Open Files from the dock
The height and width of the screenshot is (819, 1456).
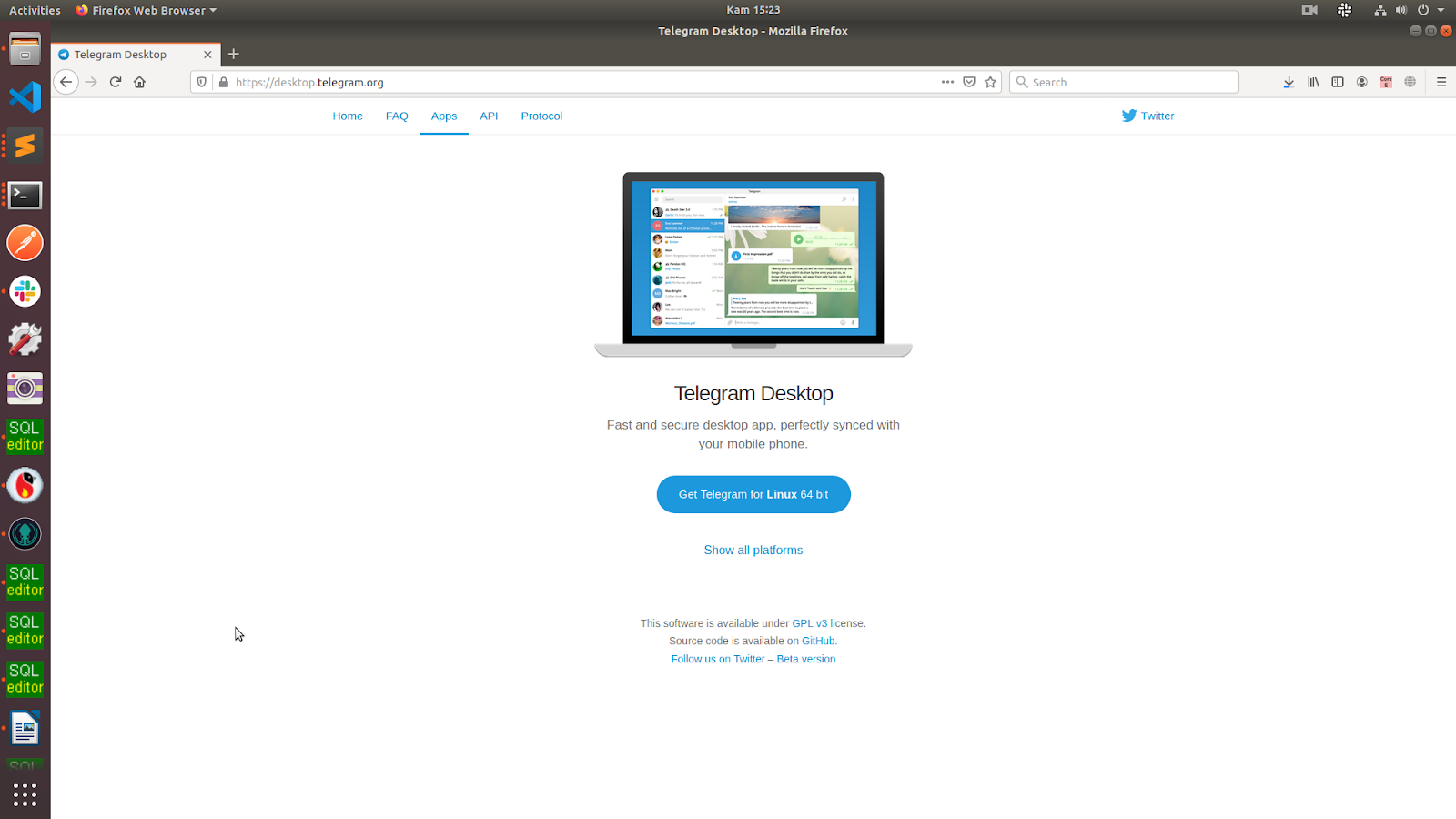click(x=25, y=49)
